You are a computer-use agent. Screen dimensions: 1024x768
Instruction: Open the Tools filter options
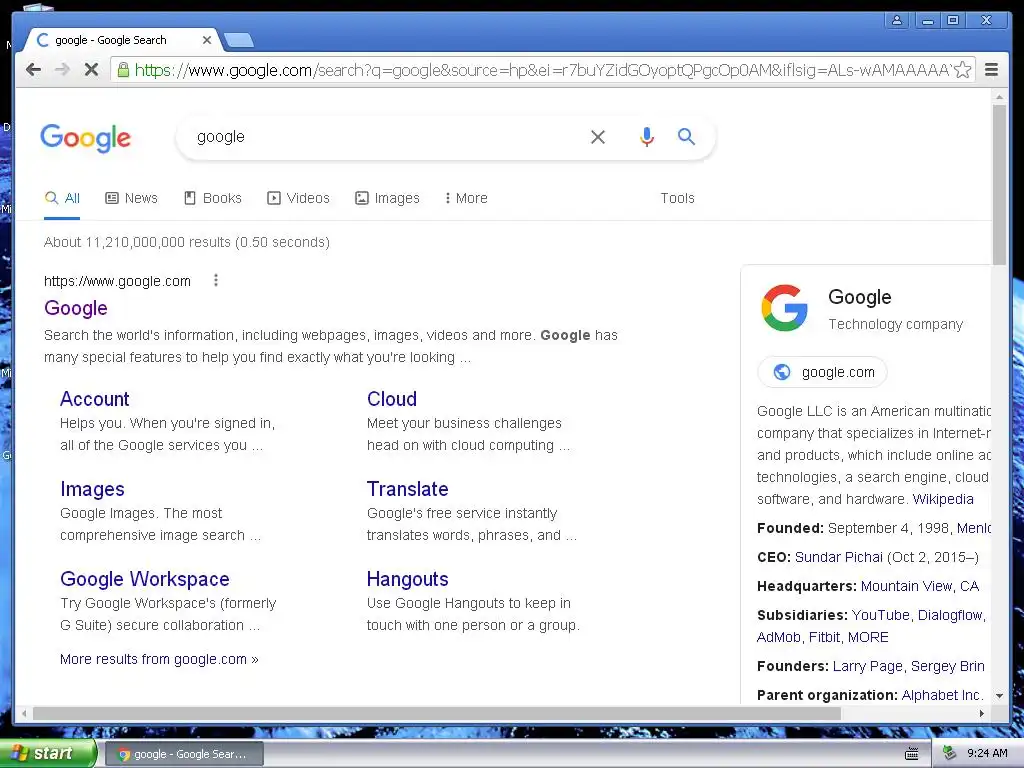[x=677, y=198]
